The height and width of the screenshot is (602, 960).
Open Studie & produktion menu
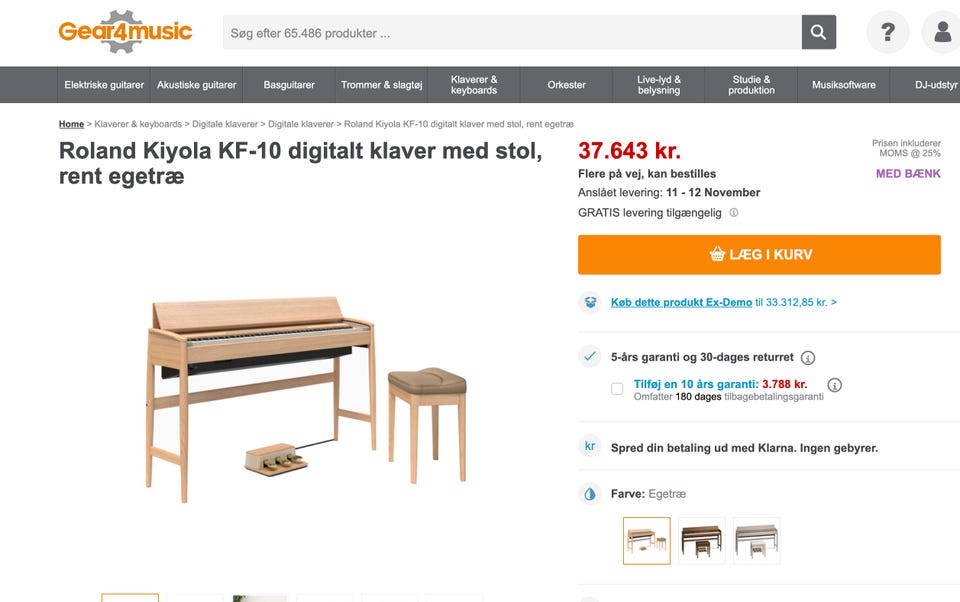coord(751,85)
